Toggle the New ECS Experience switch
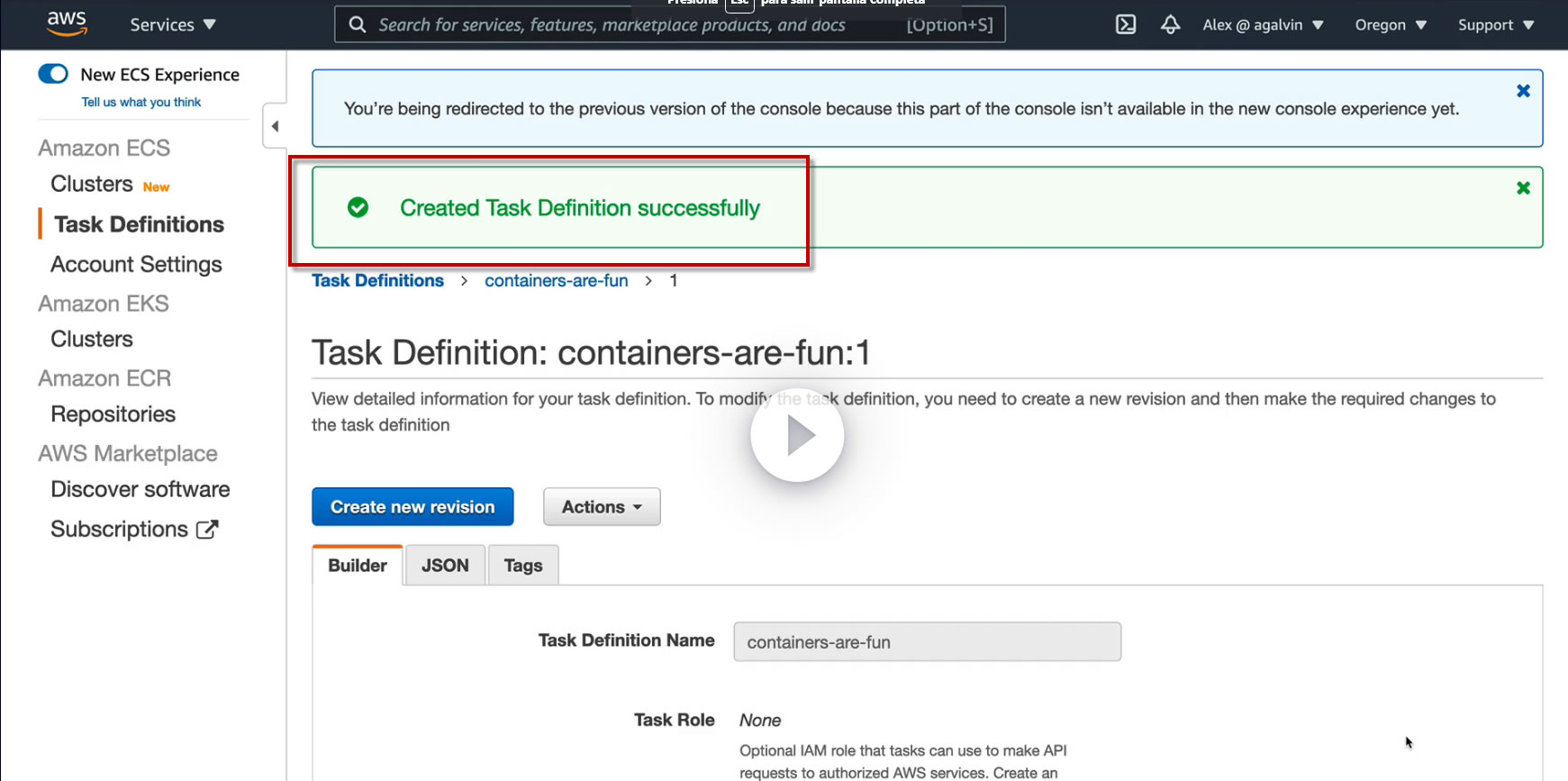1568x781 pixels. tap(53, 74)
